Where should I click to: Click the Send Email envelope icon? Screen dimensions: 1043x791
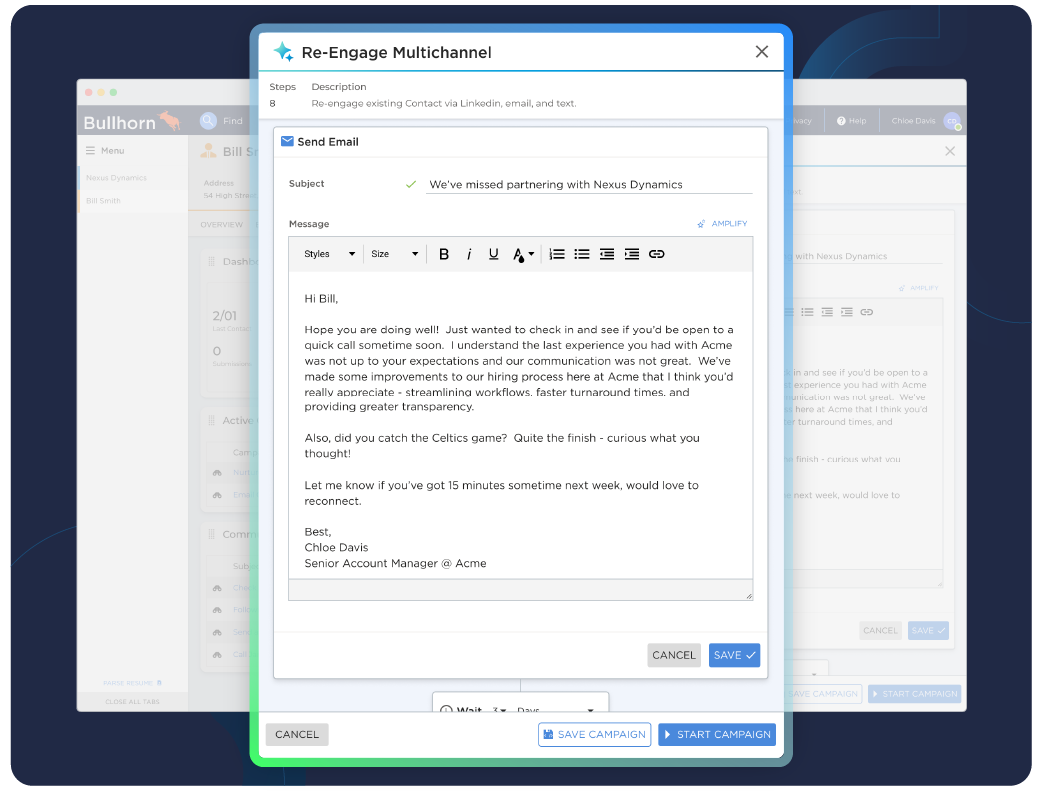coord(287,141)
